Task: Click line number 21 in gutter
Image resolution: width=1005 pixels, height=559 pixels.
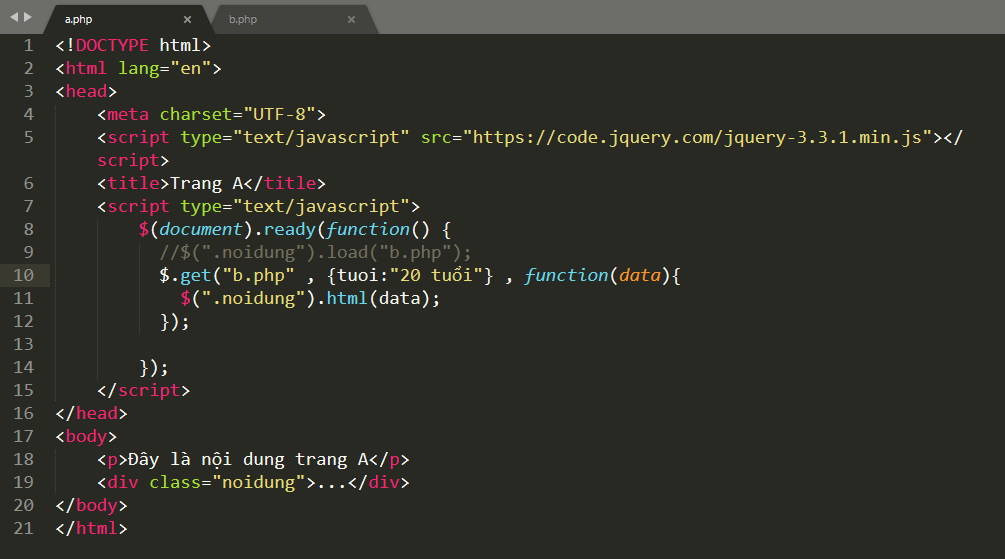Action: pos(24,528)
